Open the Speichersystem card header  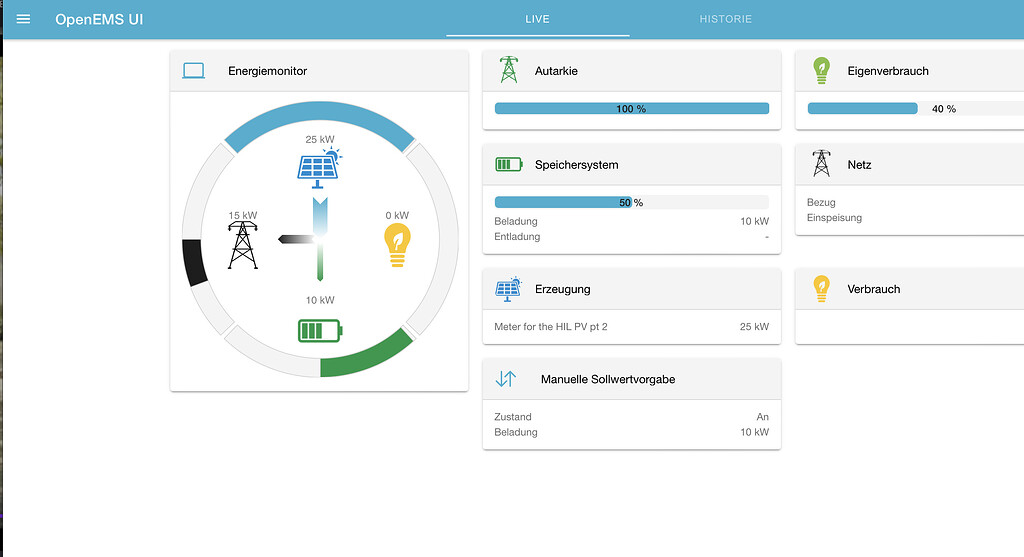[x=632, y=165]
